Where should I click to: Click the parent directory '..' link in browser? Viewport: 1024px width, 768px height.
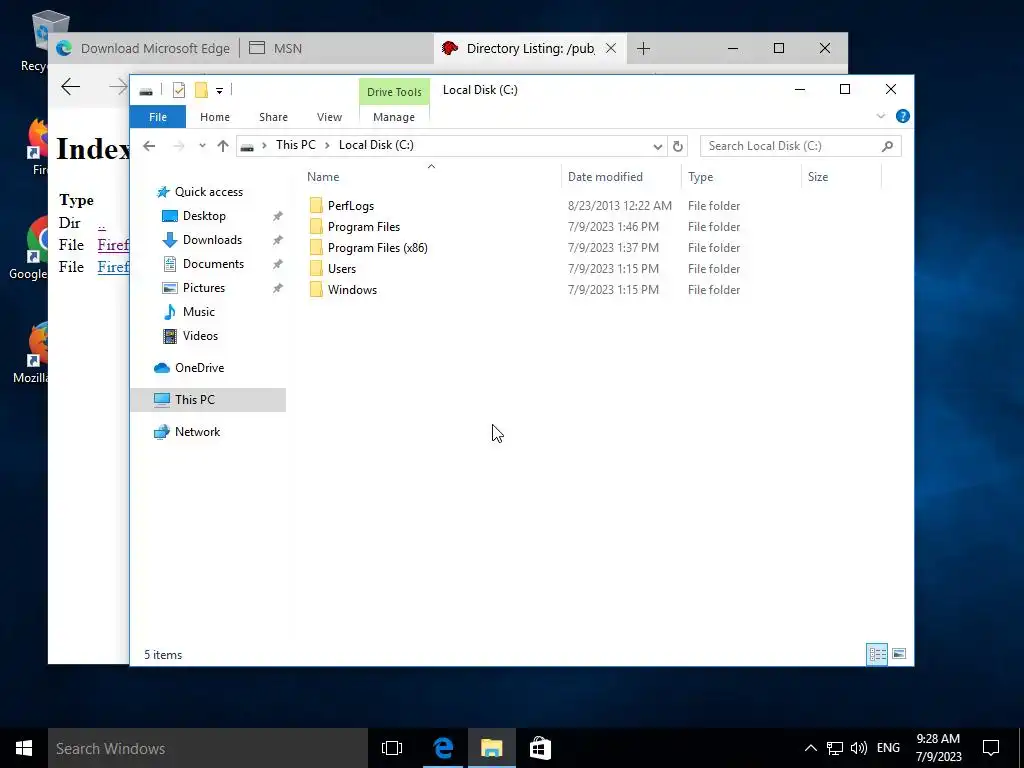click(101, 223)
